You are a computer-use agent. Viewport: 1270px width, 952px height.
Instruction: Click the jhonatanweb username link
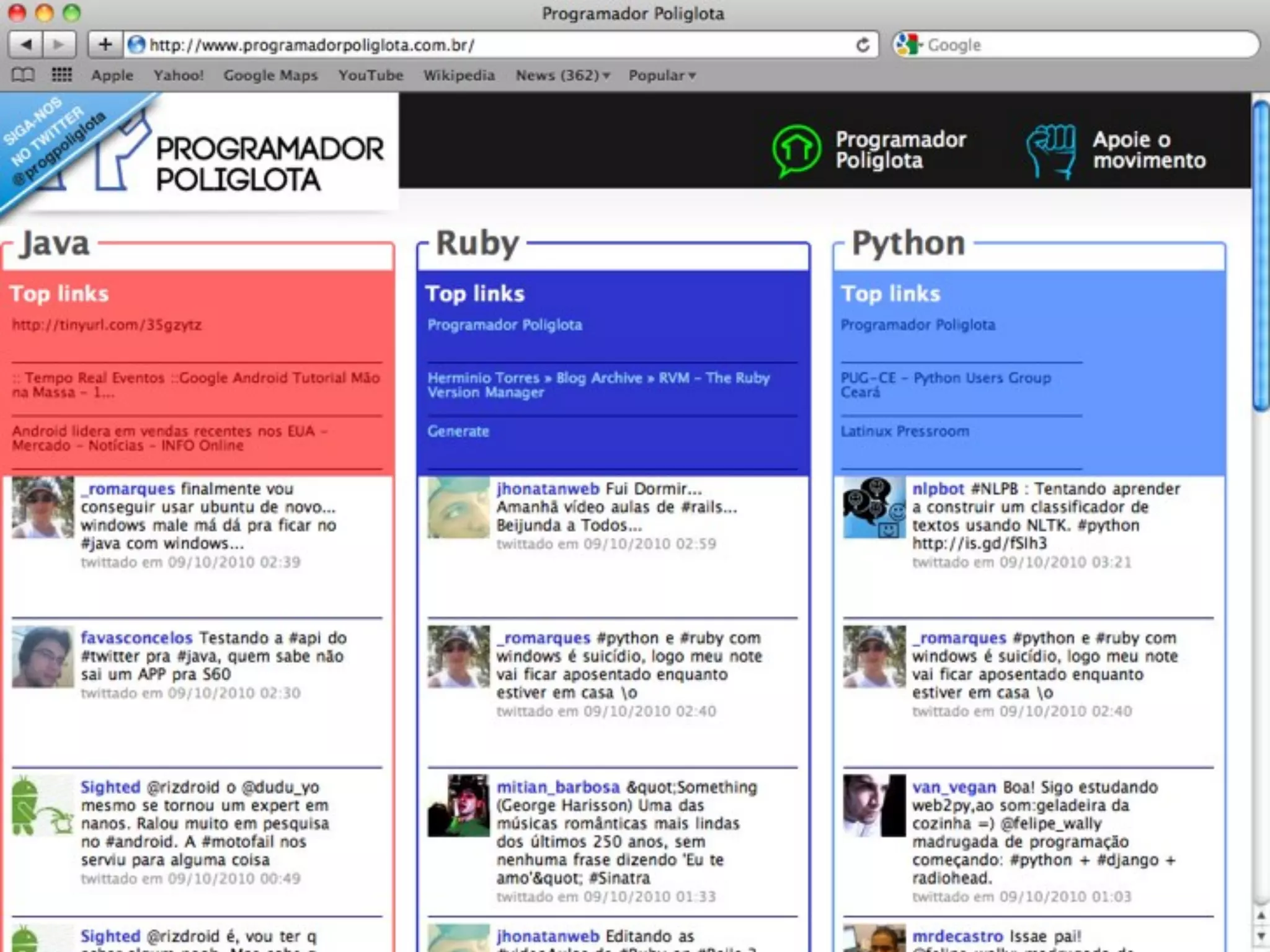pyautogui.click(x=548, y=488)
